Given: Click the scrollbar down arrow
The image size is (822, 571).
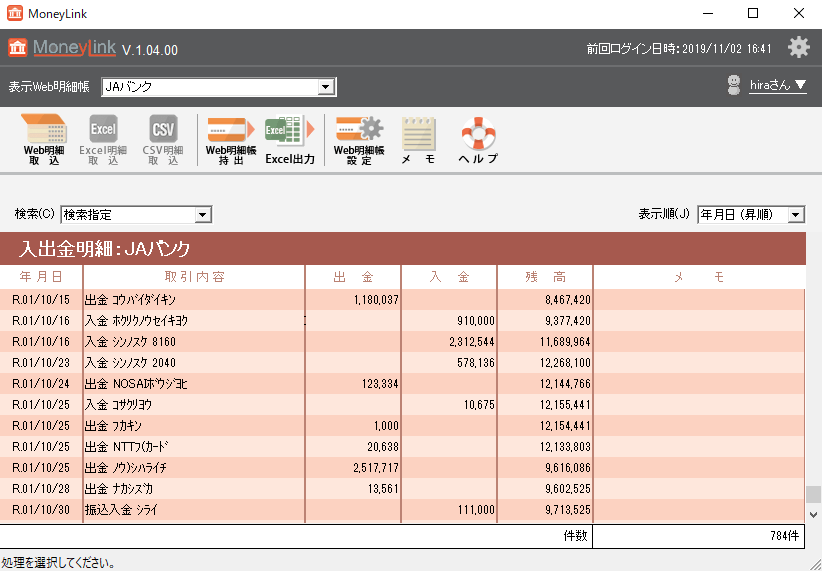Looking at the screenshot, I should (x=813, y=514).
